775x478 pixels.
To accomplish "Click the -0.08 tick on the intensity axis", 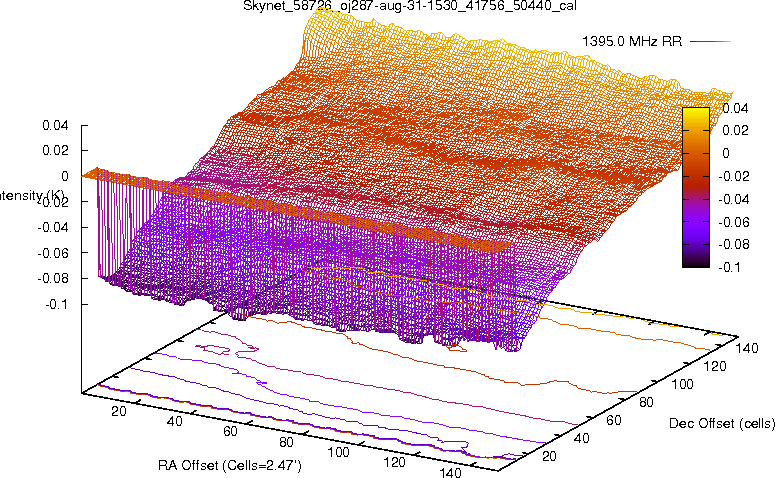I will click(53, 278).
